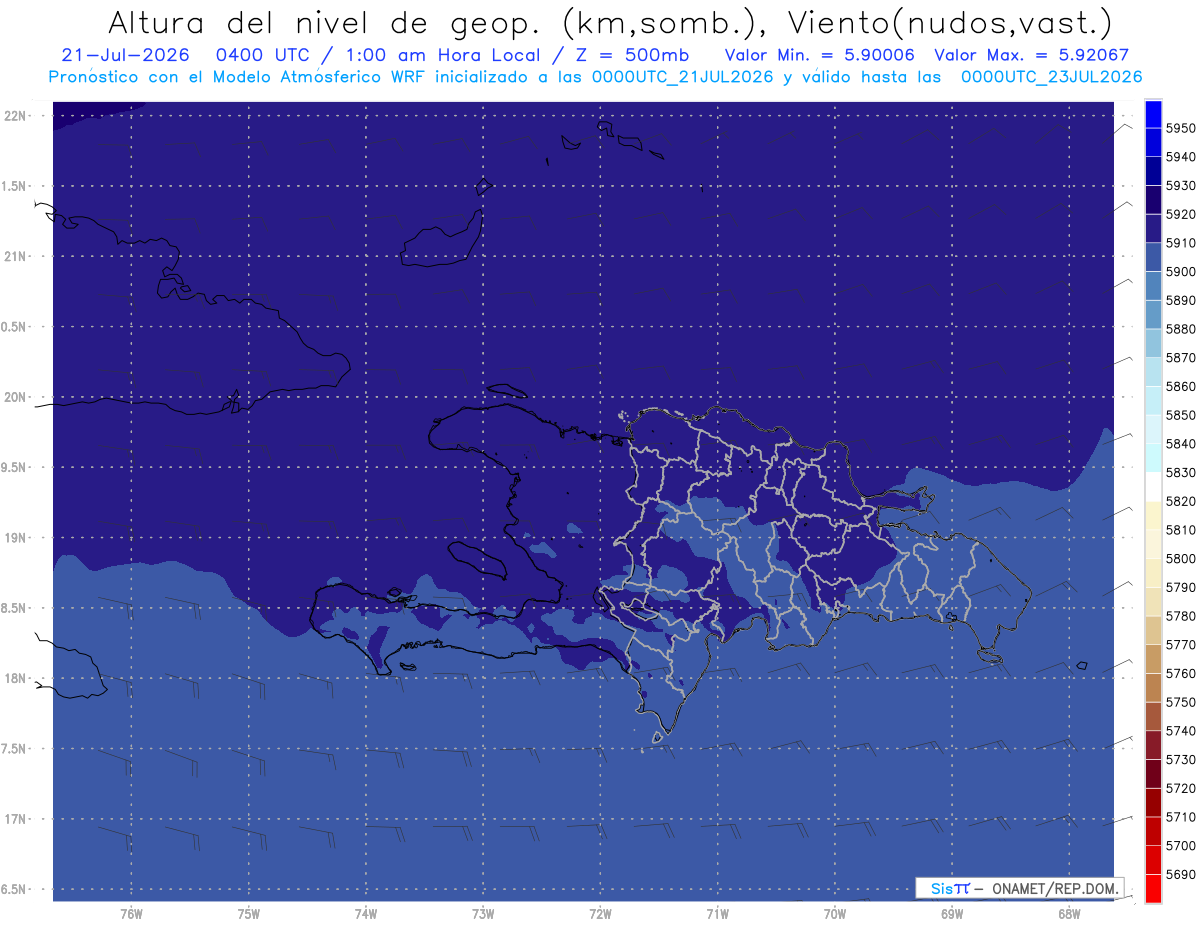Select the date text '21-Jul-2026'
This screenshot has height=927, width=1200.
pos(125,55)
